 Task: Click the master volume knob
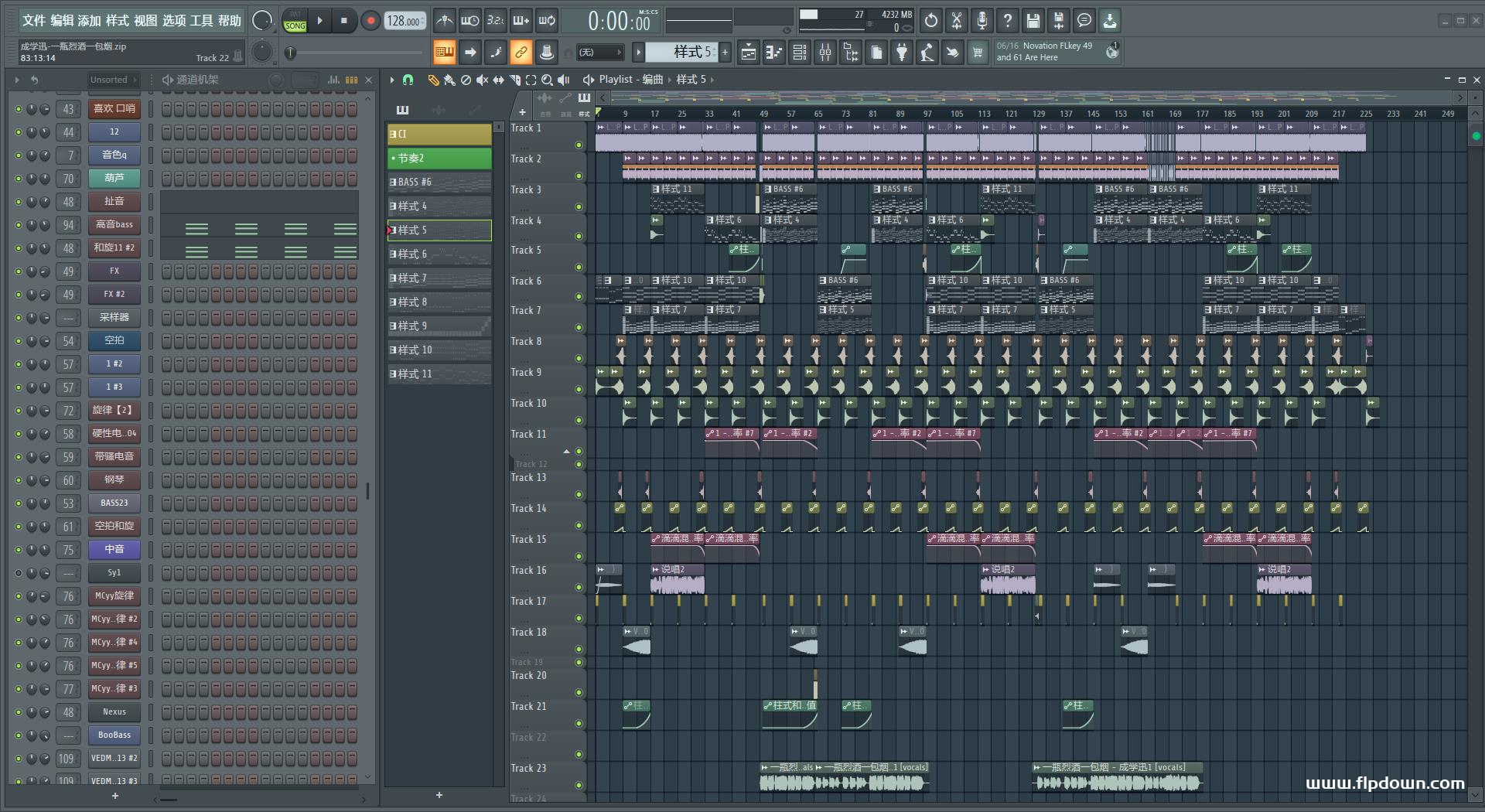click(x=262, y=21)
